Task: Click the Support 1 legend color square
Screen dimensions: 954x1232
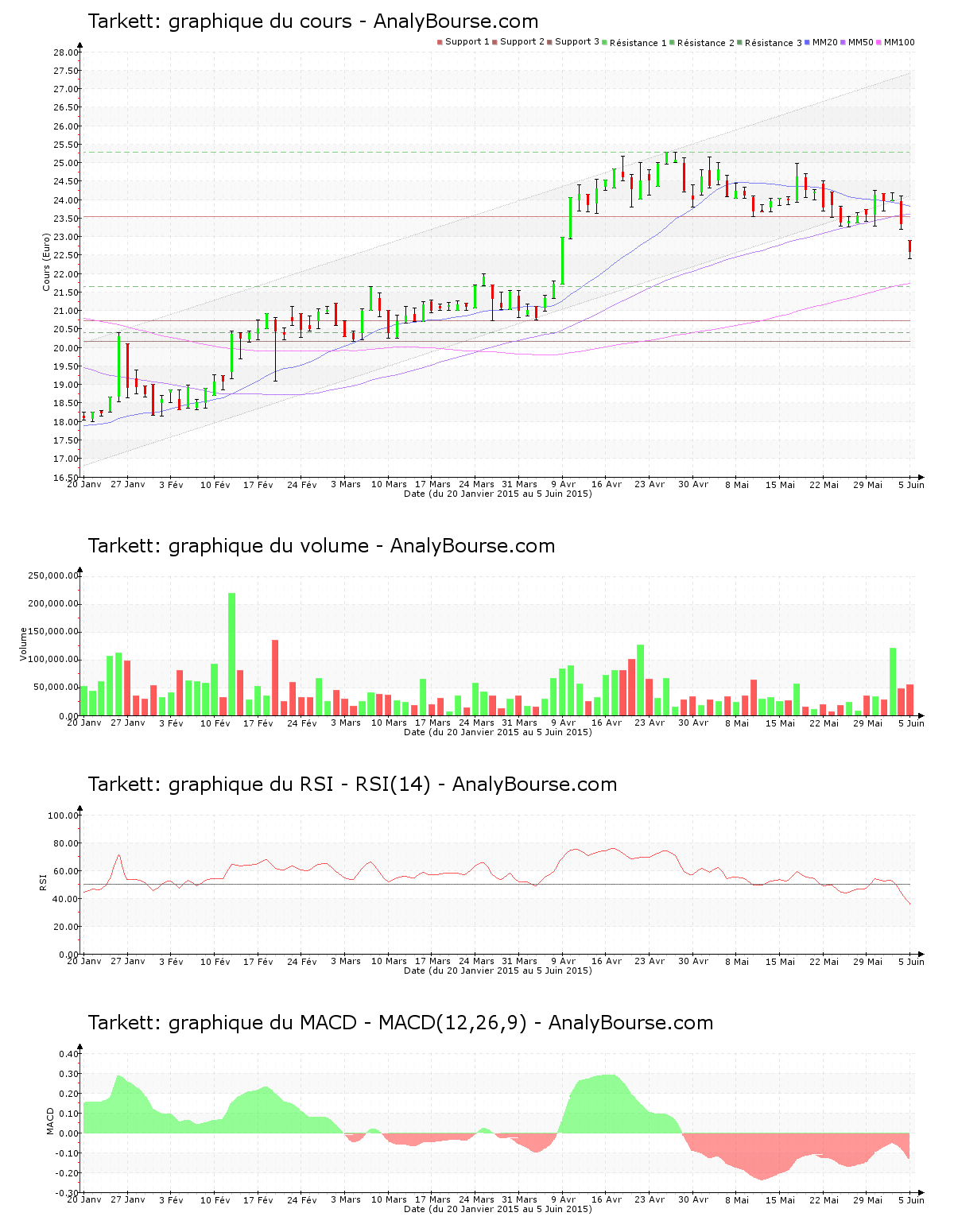Action: (440, 42)
